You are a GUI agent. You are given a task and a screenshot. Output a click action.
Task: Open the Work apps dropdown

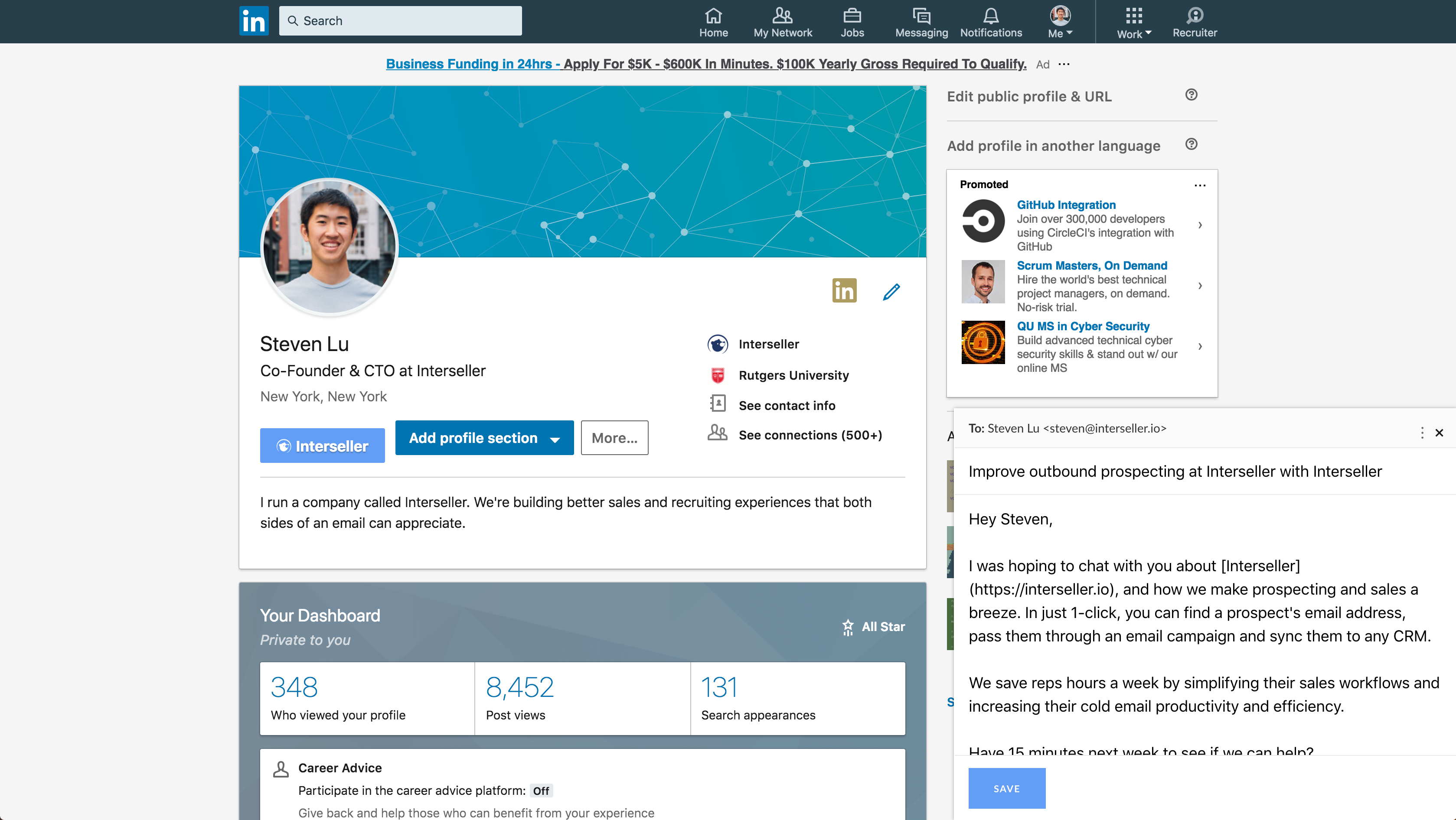tap(1133, 22)
